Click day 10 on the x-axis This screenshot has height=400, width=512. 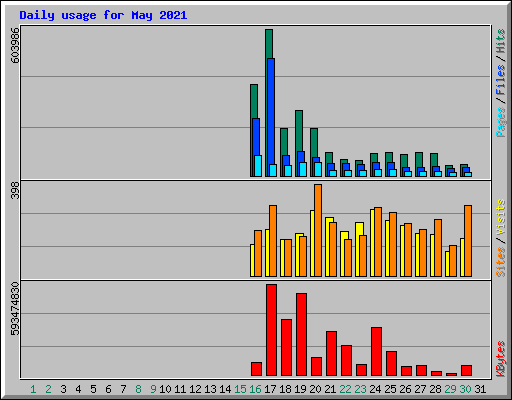[x=165, y=389]
